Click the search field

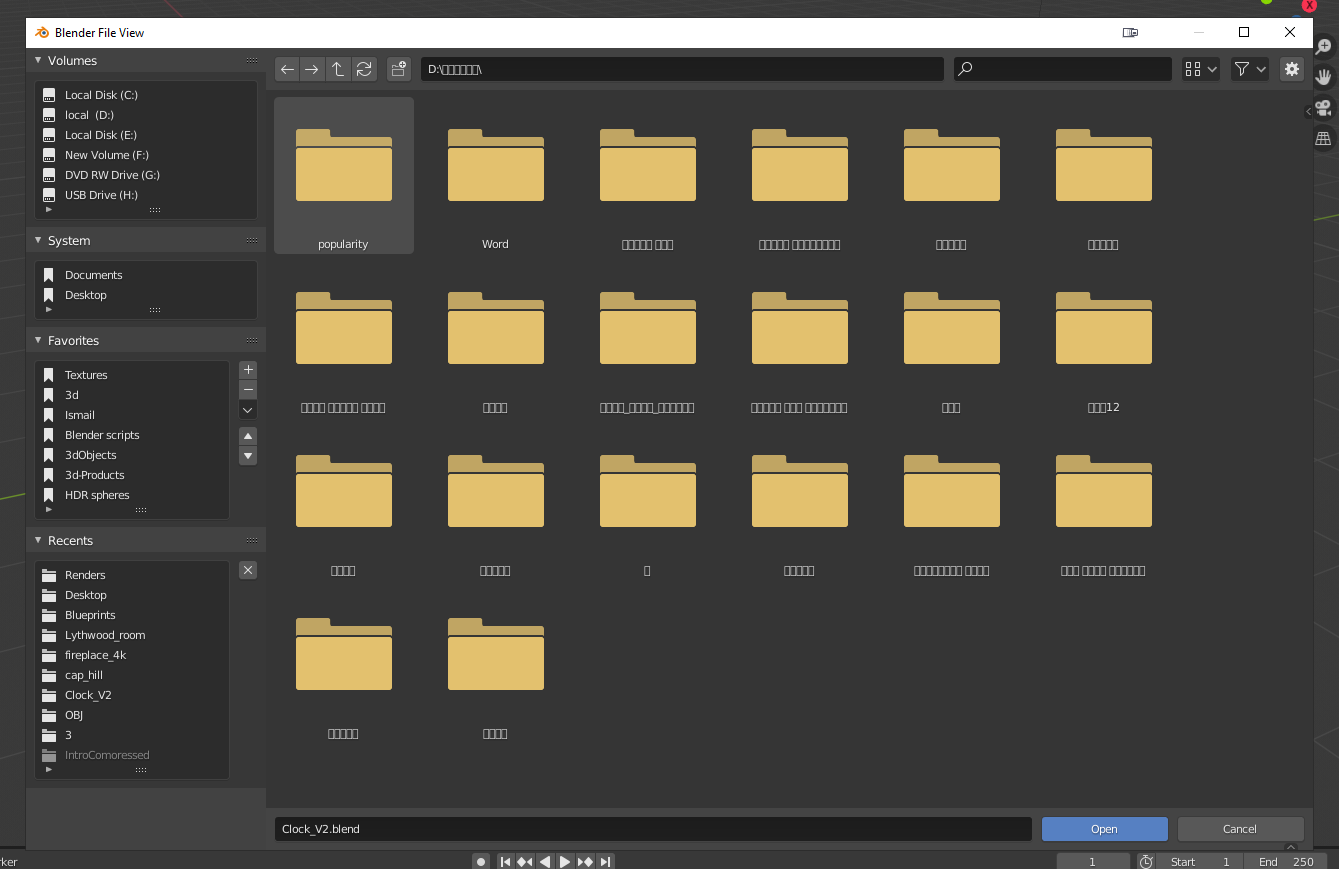tap(1062, 69)
